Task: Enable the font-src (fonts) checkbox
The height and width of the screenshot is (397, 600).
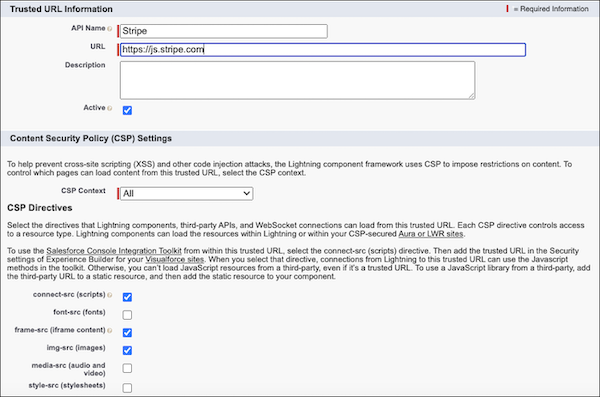Action: pos(127,315)
